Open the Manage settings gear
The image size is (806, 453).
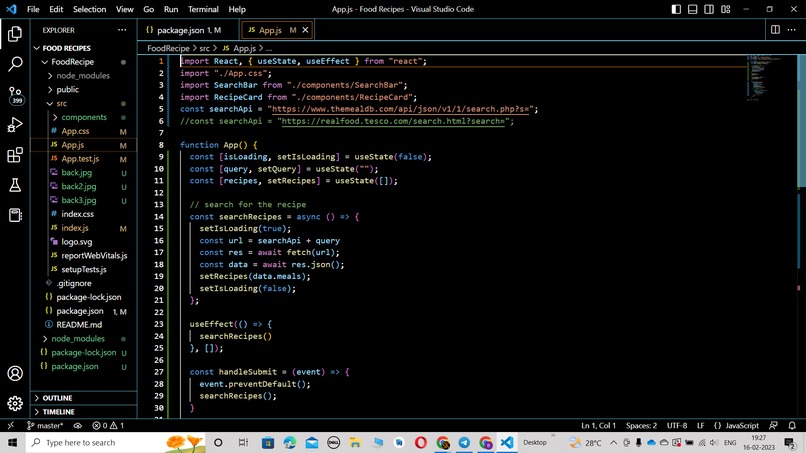[x=15, y=404]
